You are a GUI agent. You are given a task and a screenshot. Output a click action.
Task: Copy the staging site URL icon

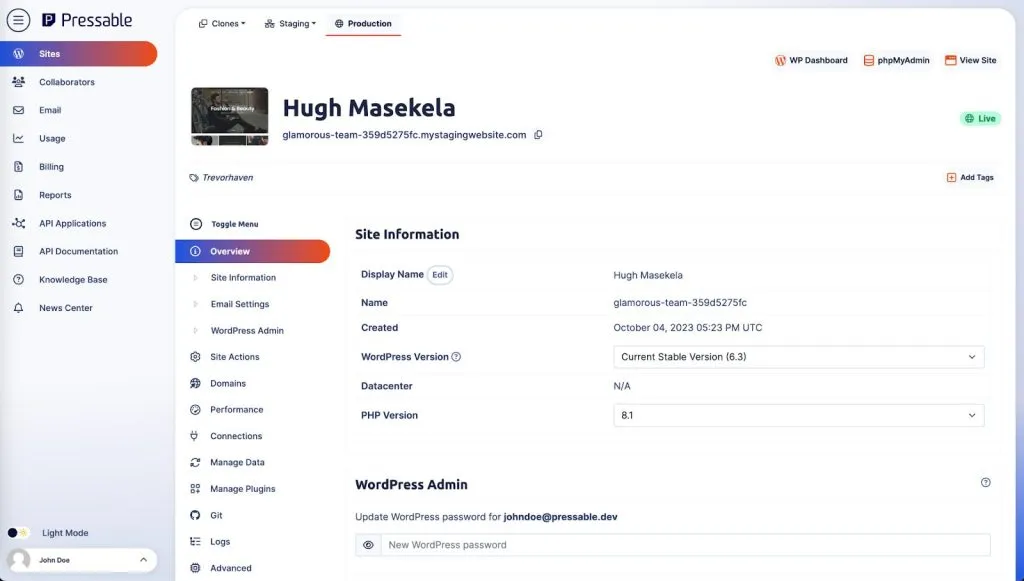(538, 134)
